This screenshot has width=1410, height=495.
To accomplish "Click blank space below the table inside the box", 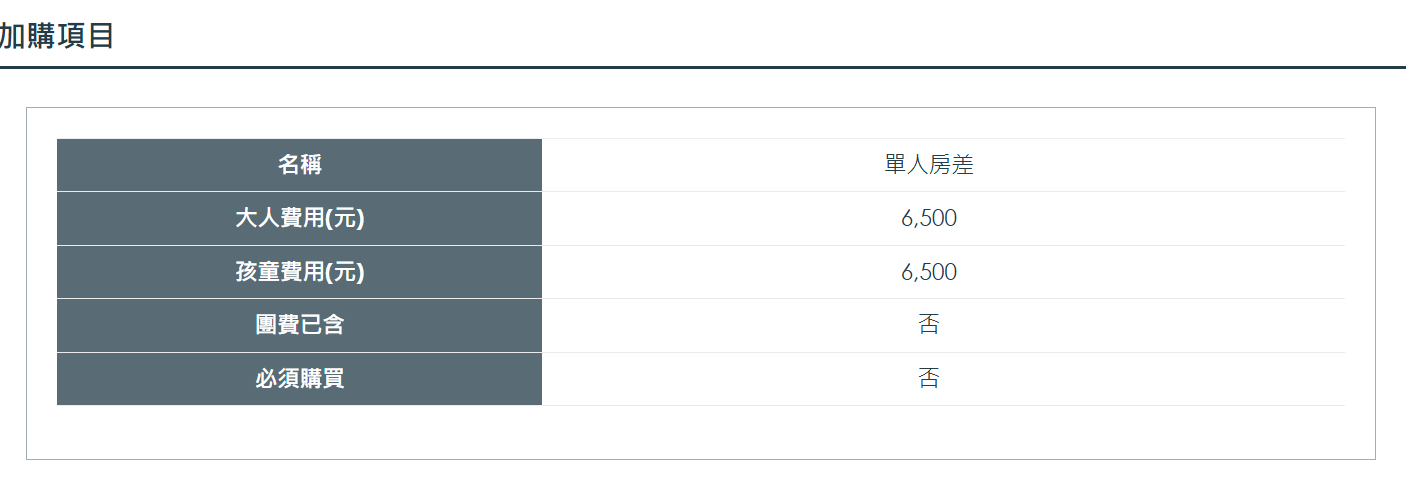I will click(x=700, y=432).
